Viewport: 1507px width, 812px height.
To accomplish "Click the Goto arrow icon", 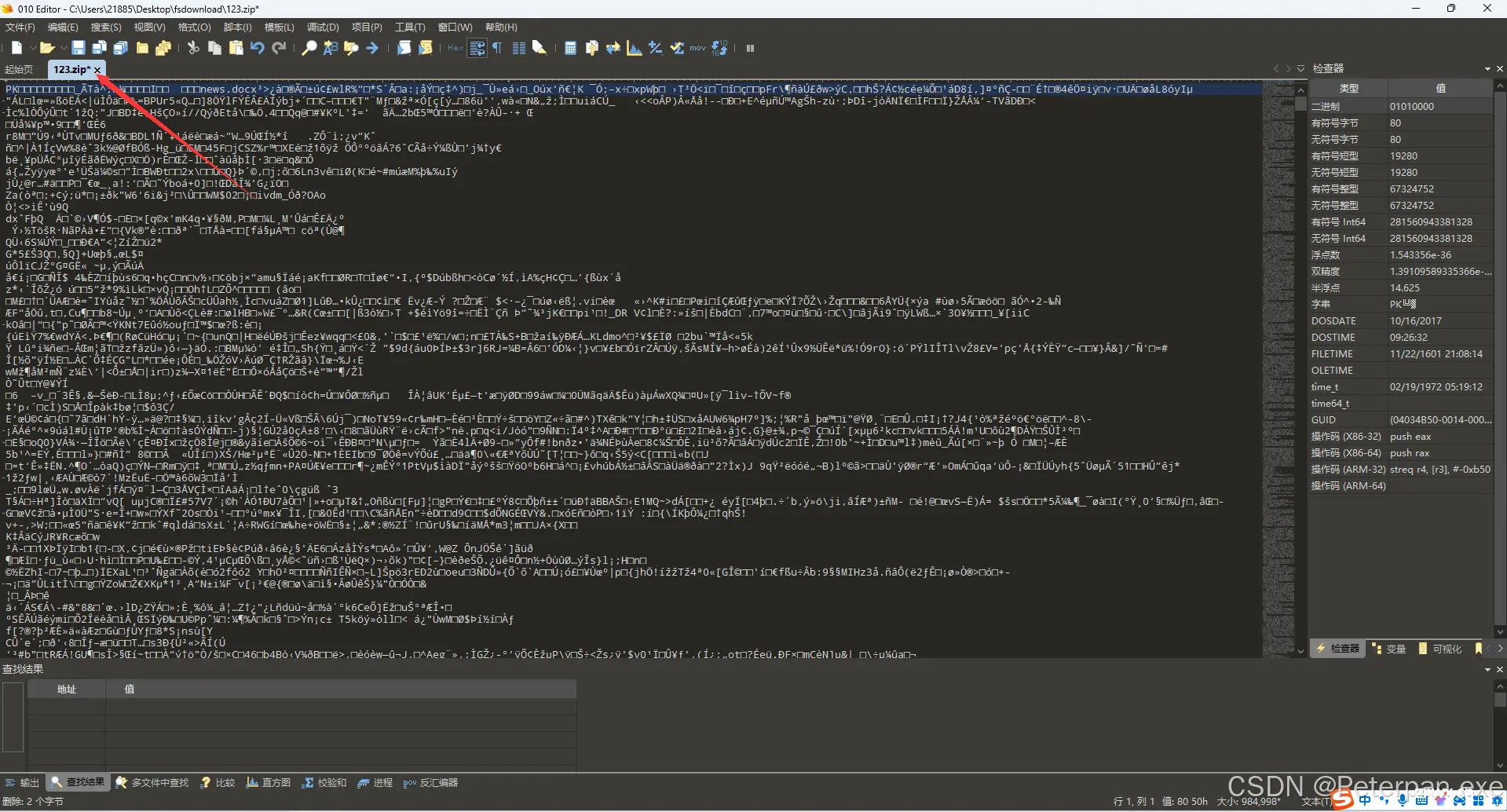I will coord(372,48).
